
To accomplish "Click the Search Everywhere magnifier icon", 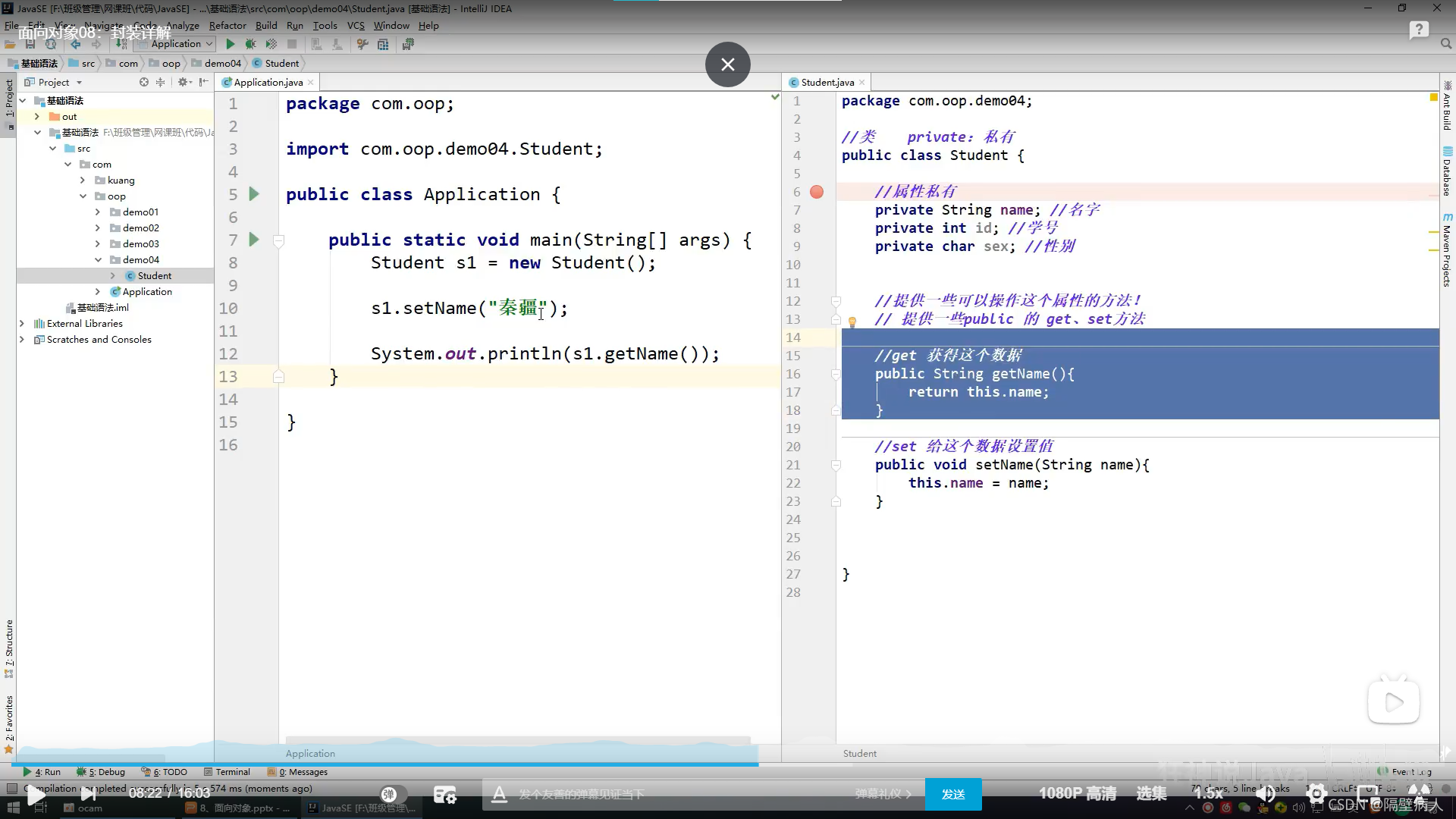I will [1445, 44].
